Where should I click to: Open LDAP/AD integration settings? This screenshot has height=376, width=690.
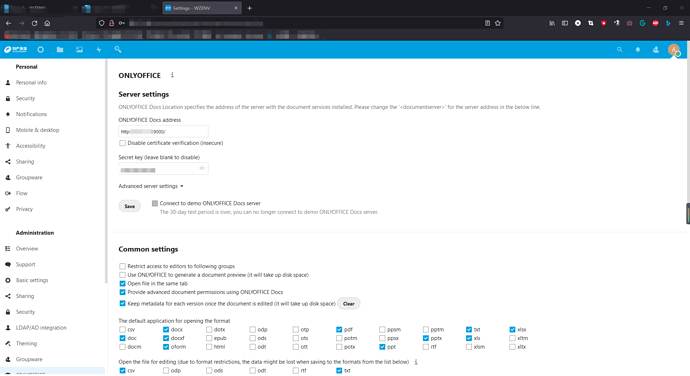click(41, 328)
